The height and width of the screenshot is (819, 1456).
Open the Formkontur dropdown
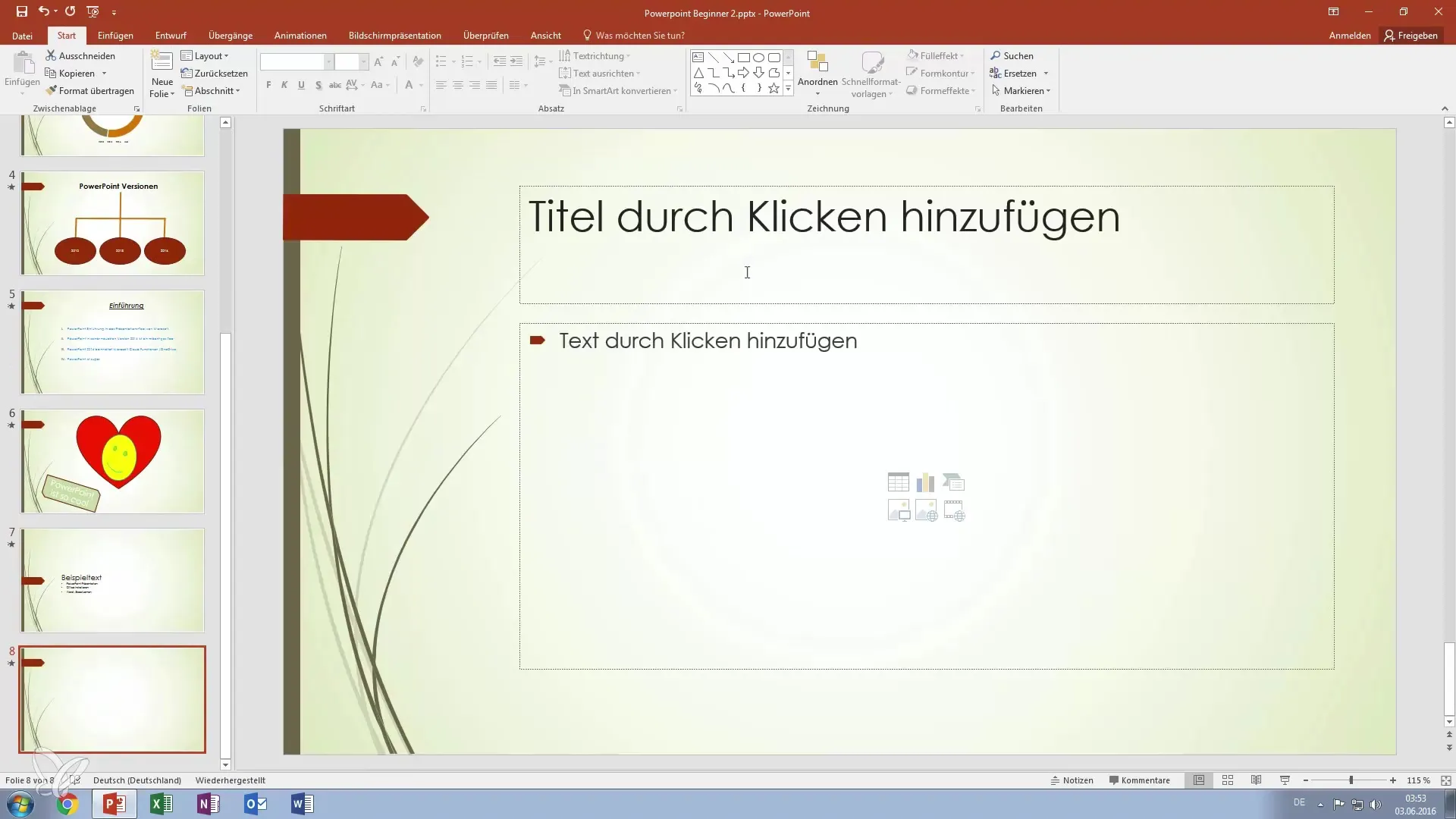point(941,74)
